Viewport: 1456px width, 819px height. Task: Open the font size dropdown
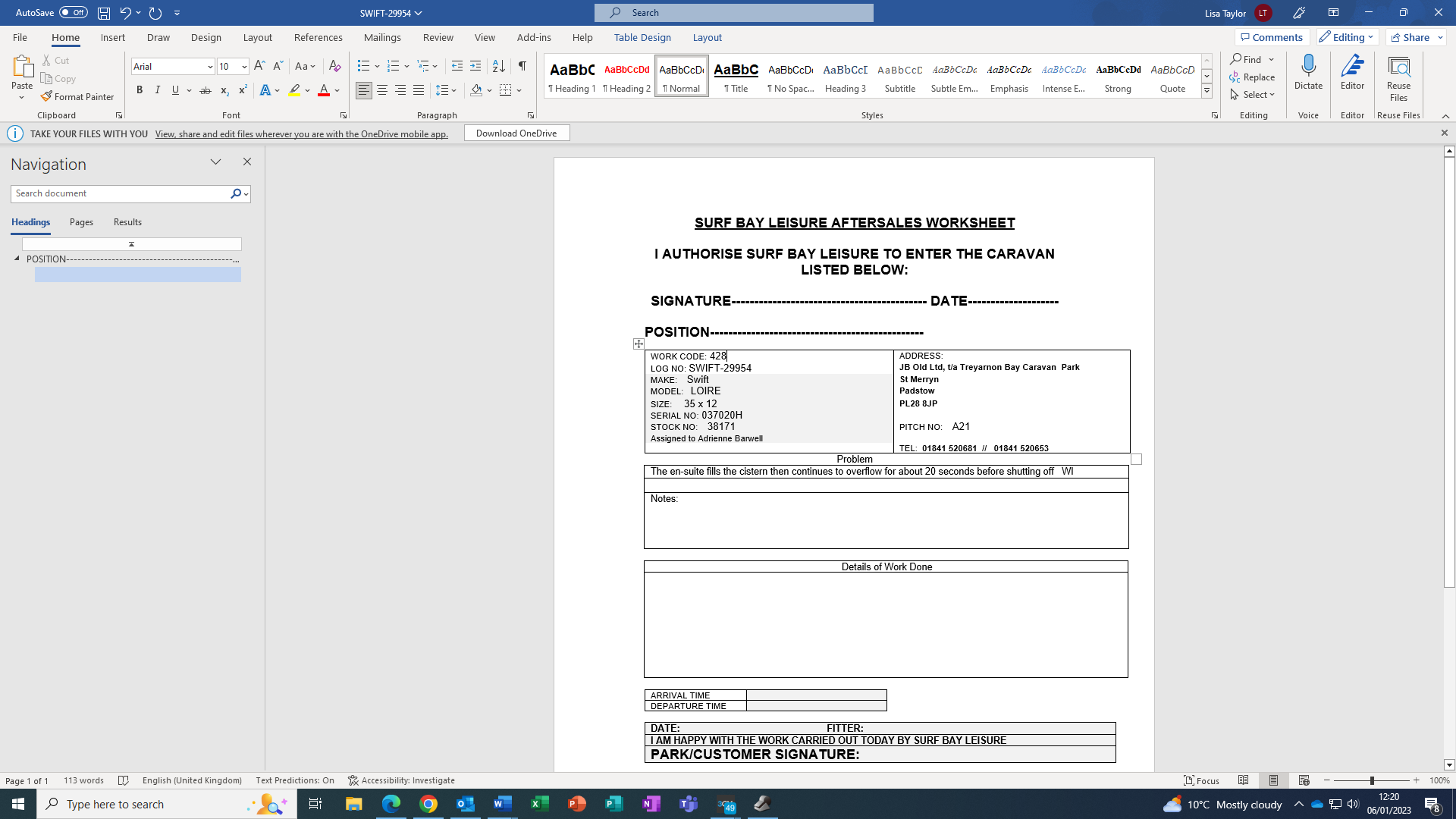244,67
